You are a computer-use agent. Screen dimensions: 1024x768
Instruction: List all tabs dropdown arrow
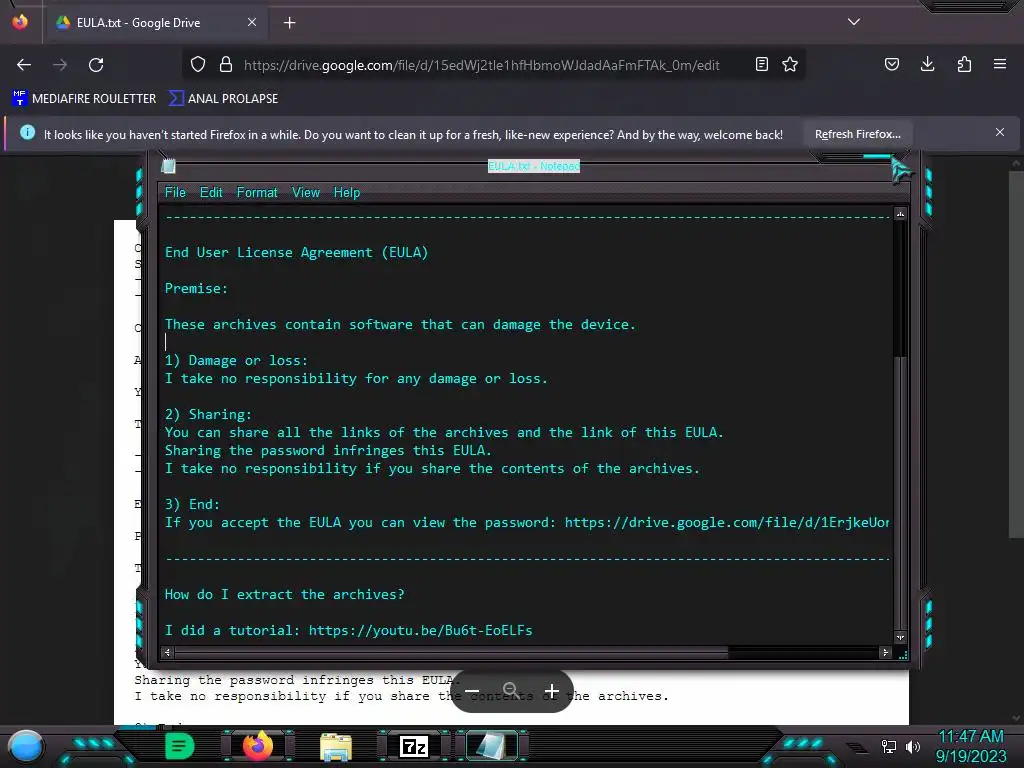click(x=854, y=22)
